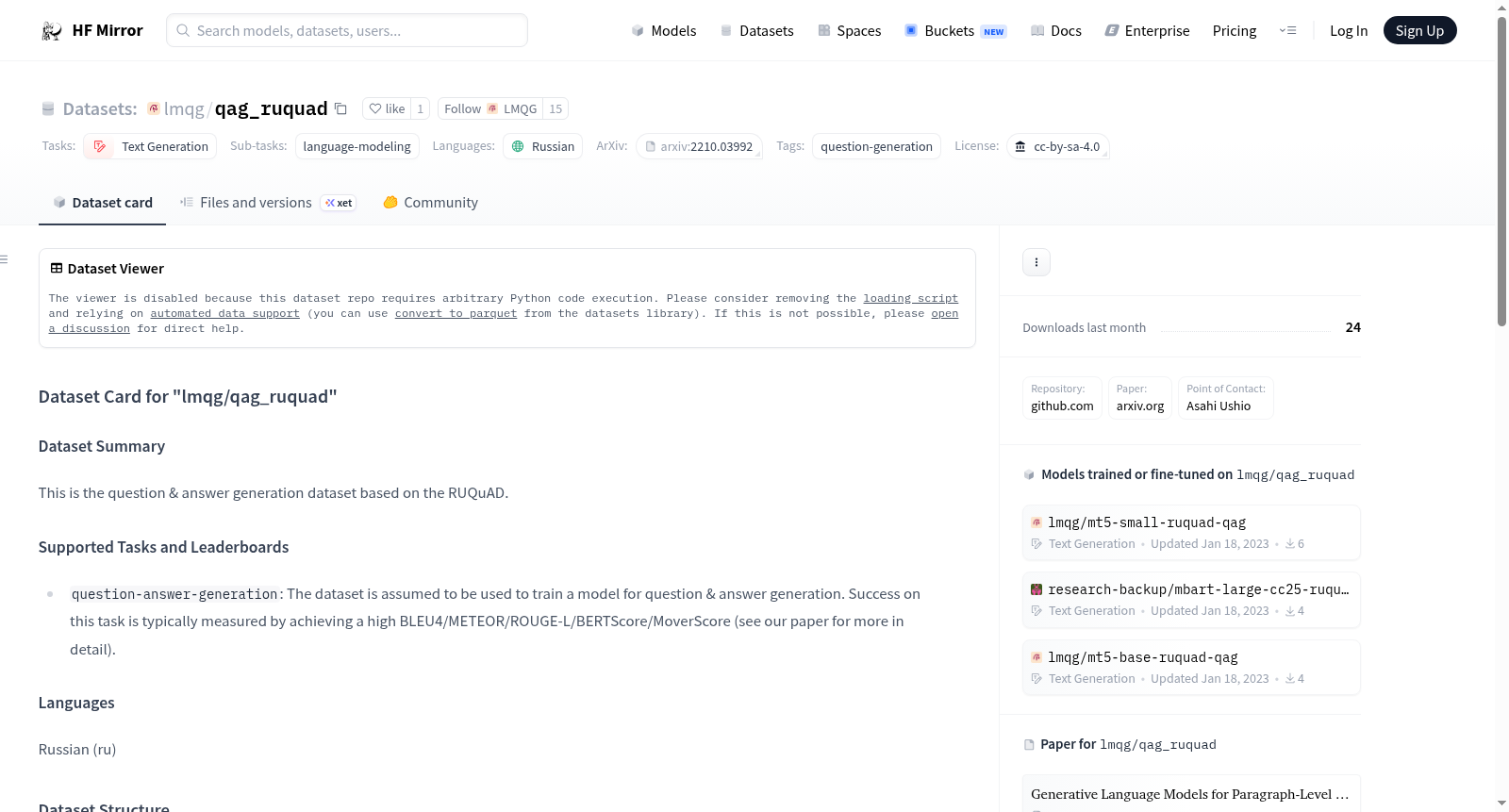
Task: Click the page vertical scrollbar thumb
Action: pyautogui.click(x=1501, y=170)
